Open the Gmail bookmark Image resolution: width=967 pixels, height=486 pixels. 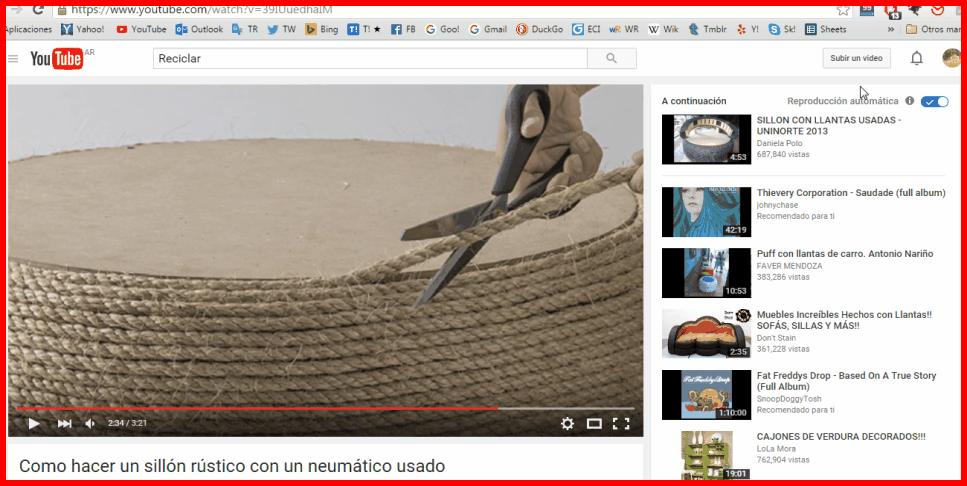tap(488, 30)
